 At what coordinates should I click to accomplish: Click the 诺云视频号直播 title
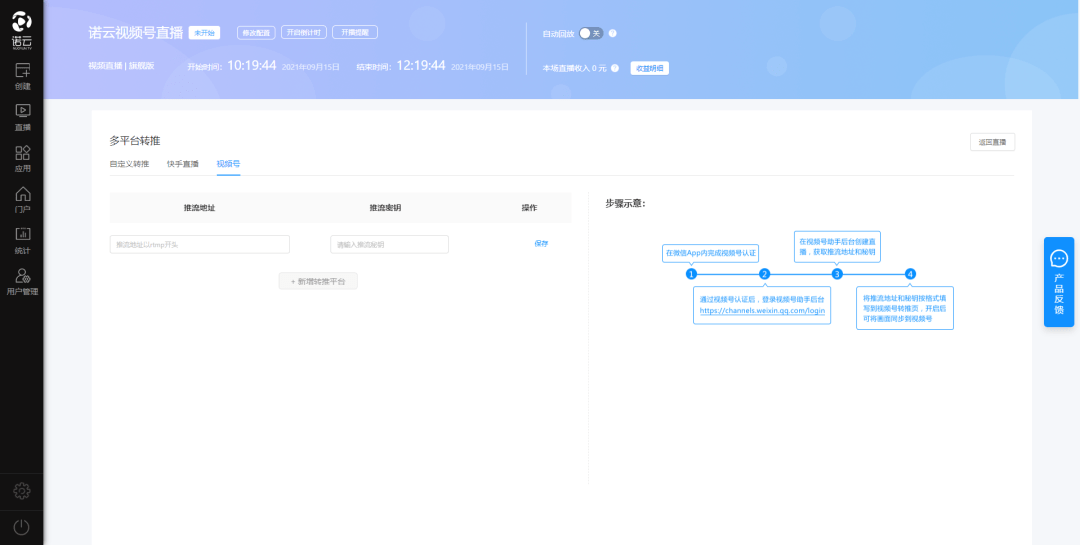click(136, 32)
